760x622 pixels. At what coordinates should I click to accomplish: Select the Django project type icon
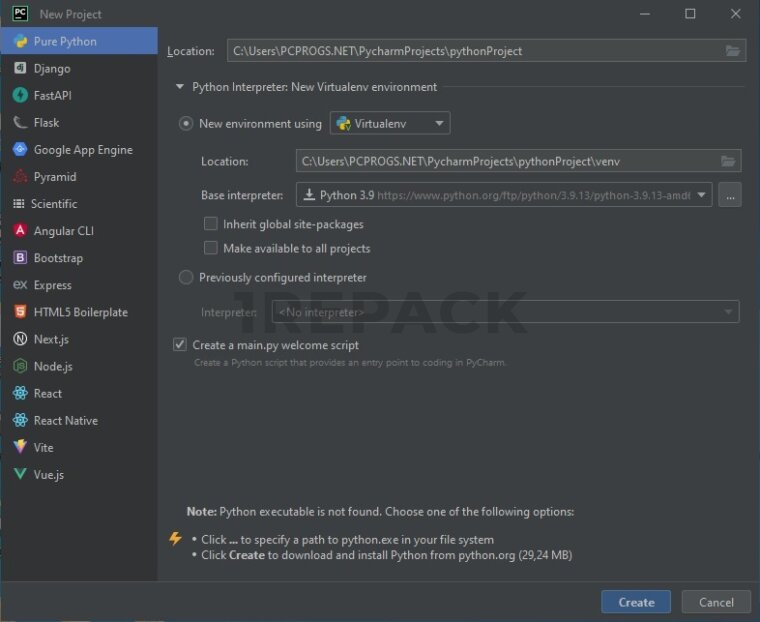(20, 69)
